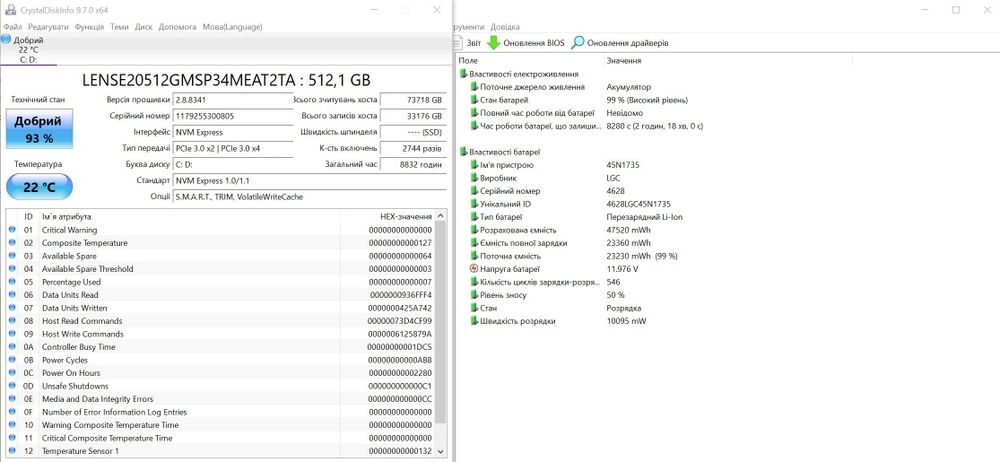The image size is (1000, 462).
Task: Click the magnifier icon for Оновлення драйверів
Action: pos(578,43)
